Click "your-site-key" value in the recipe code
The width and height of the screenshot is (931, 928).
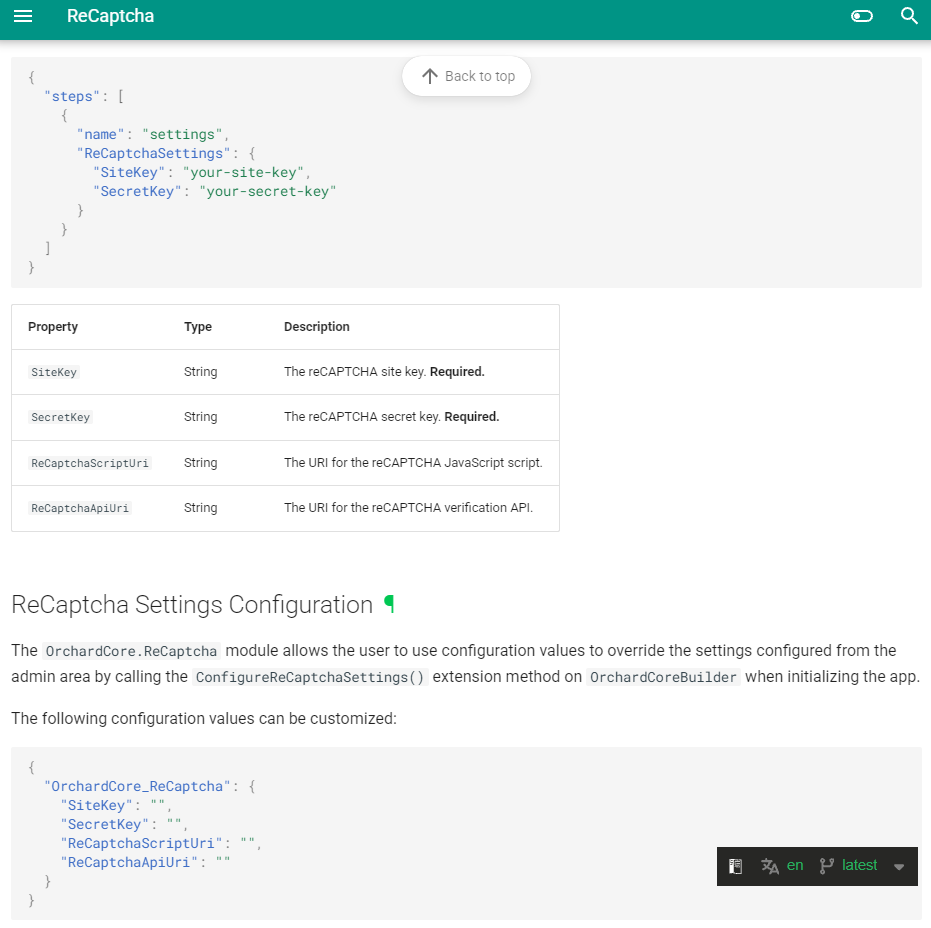(x=243, y=173)
